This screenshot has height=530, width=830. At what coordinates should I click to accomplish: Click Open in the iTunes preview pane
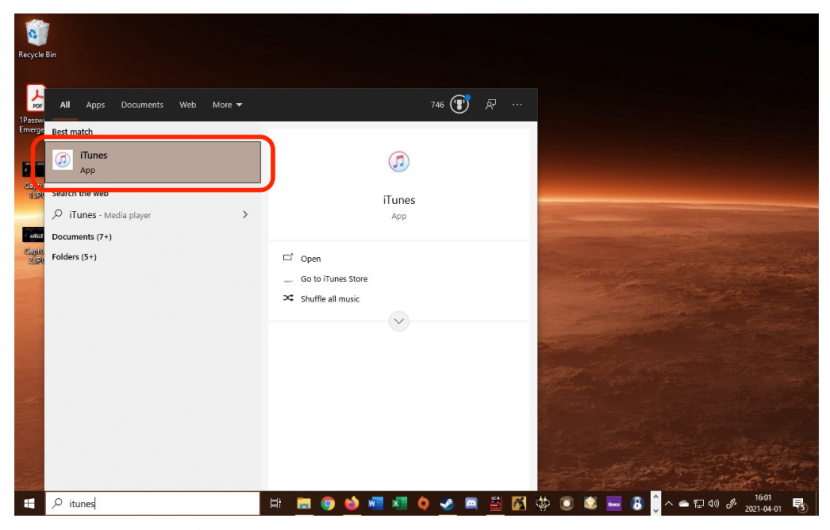(x=311, y=259)
